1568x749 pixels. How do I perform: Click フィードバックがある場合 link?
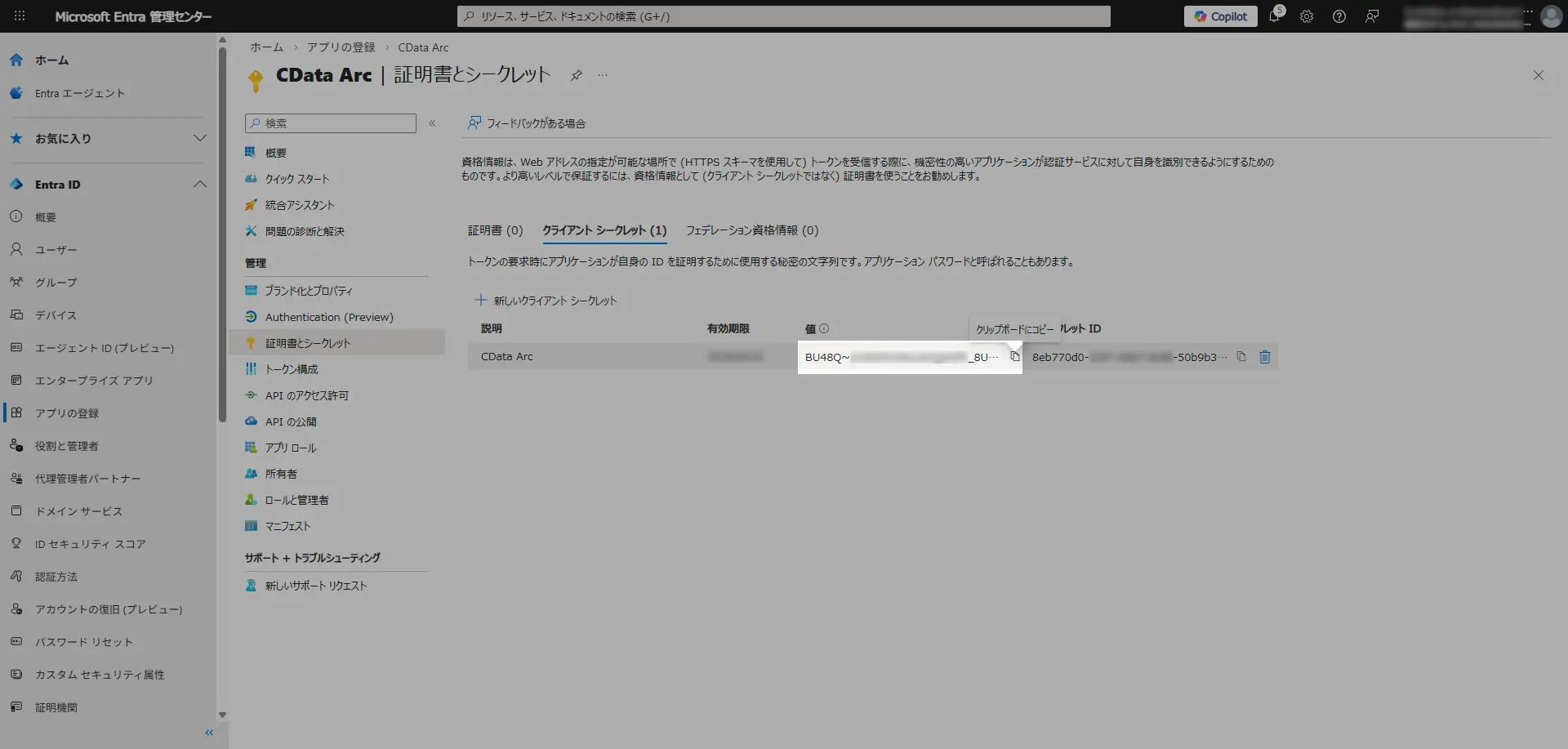tap(527, 123)
